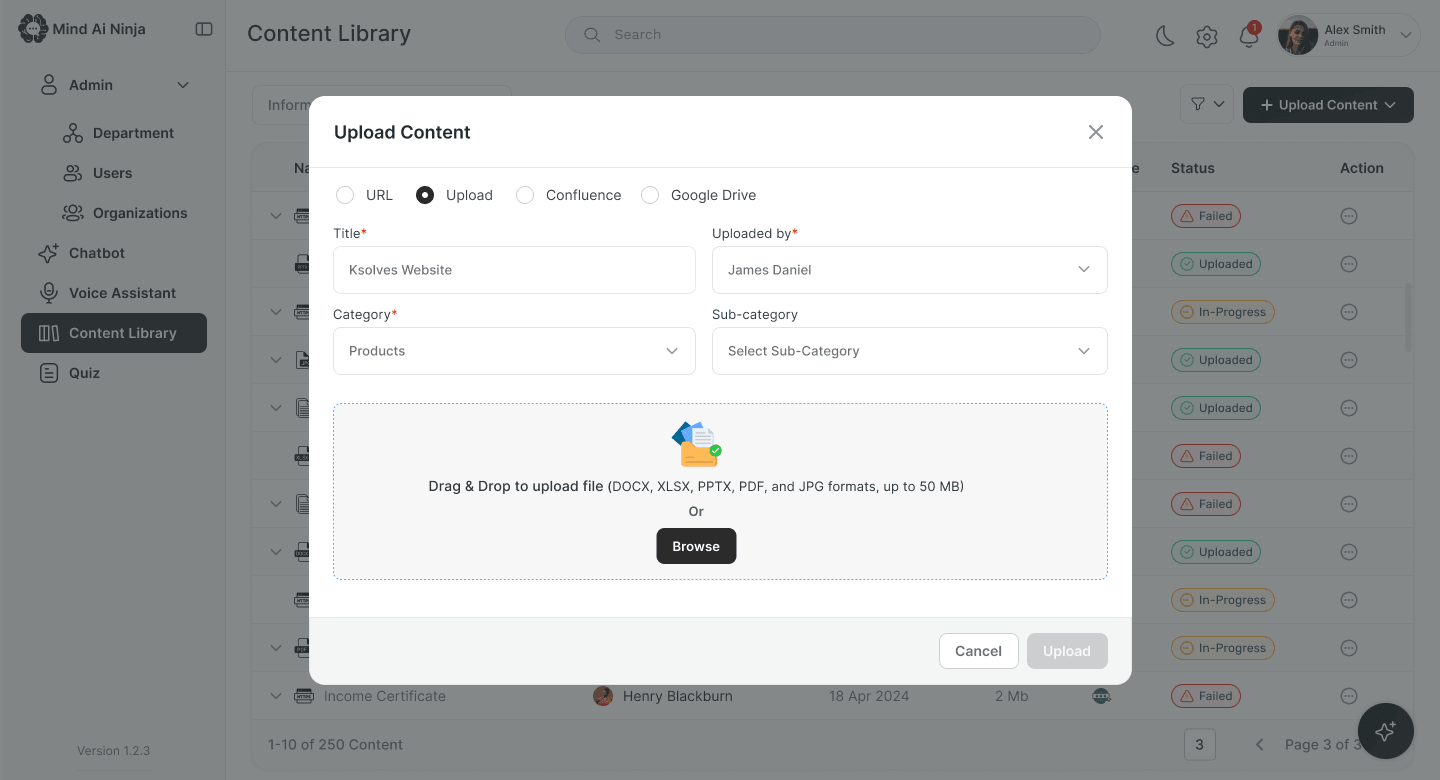
Task: Click the Browse button
Action: pyautogui.click(x=696, y=546)
